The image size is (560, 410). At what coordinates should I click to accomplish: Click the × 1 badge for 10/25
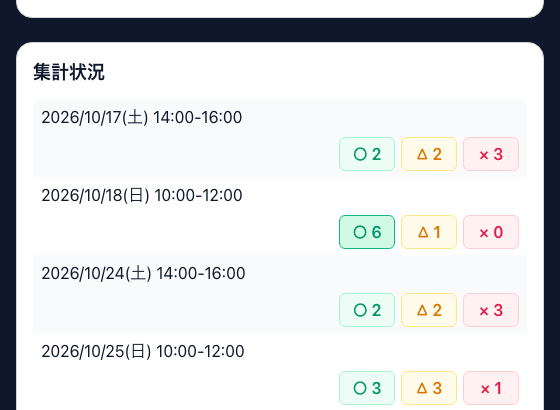point(491,388)
